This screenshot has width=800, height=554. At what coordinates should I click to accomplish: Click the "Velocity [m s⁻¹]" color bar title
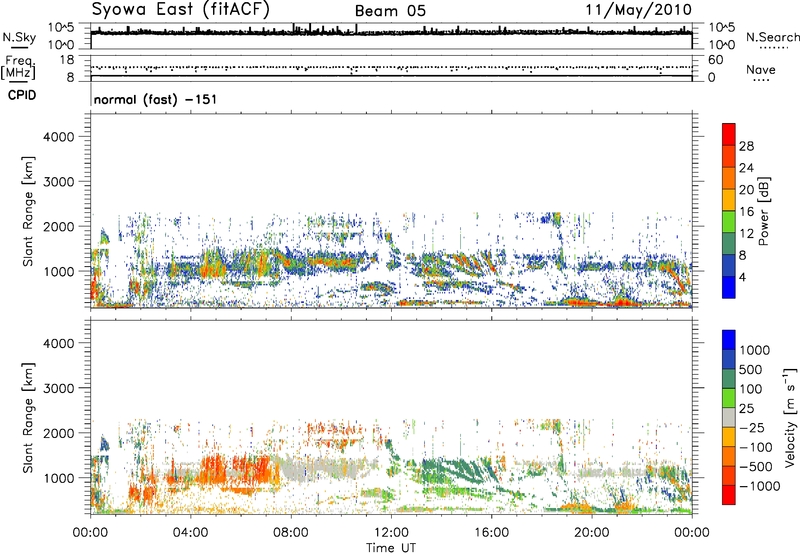[790, 417]
